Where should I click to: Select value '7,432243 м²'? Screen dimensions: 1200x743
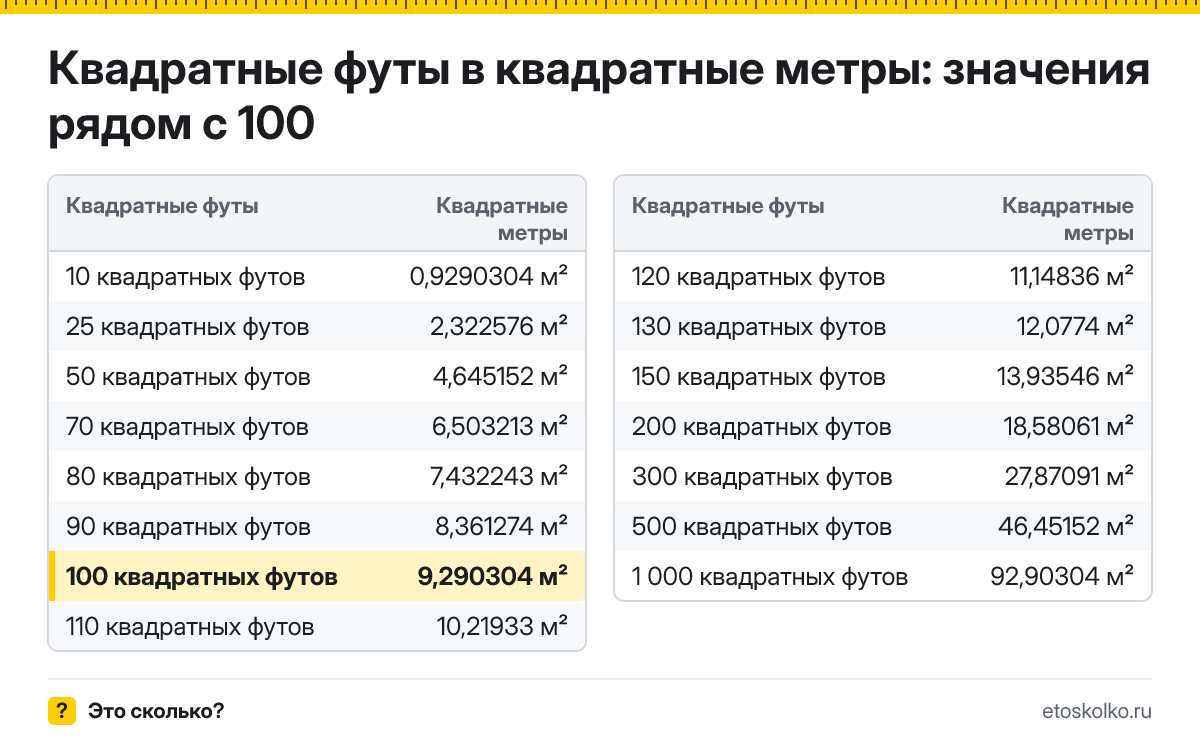pos(500,477)
